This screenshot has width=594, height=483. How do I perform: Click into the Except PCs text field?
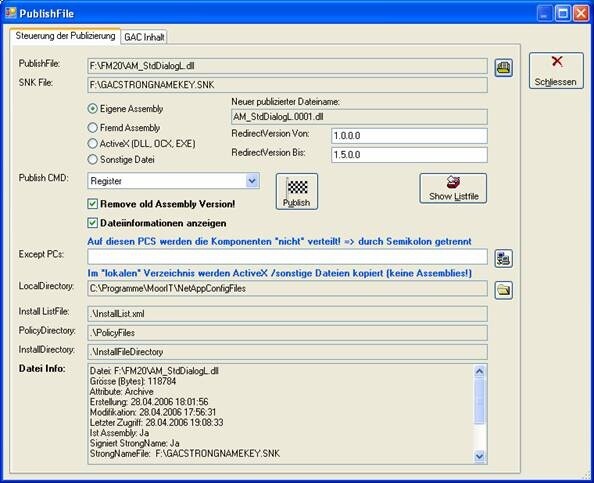(287, 257)
